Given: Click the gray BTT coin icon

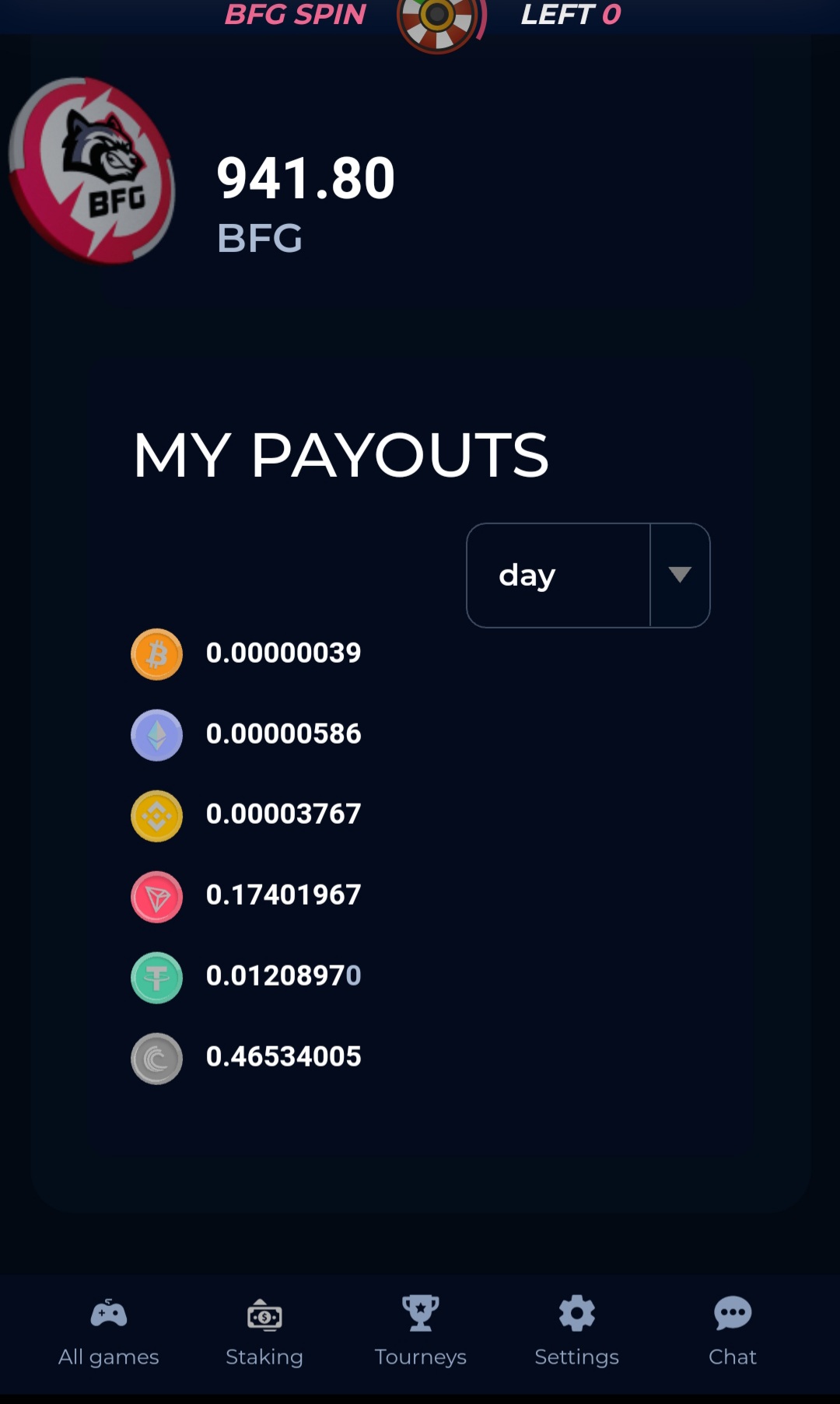Looking at the screenshot, I should click(x=156, y=1059).
